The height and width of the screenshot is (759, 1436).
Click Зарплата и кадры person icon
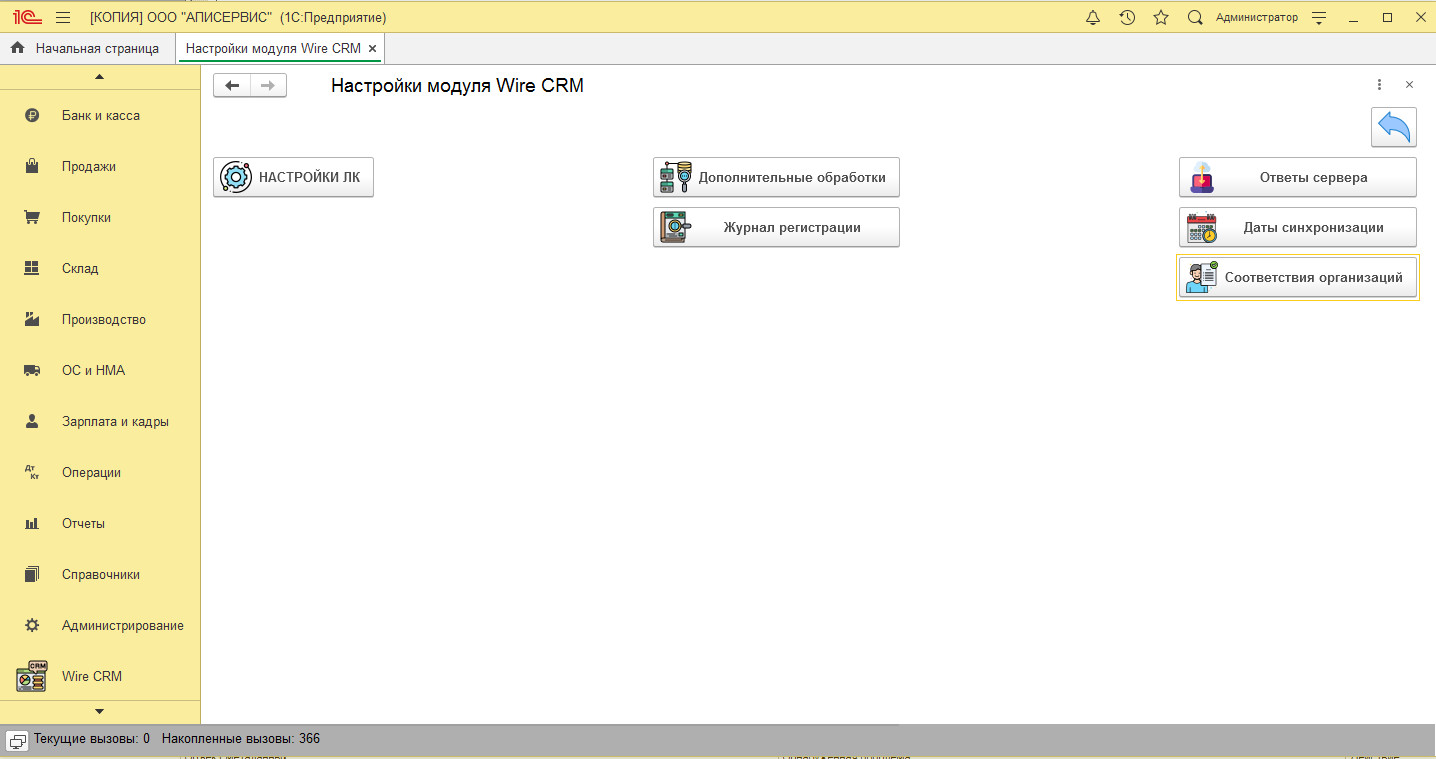coord(32,421)
